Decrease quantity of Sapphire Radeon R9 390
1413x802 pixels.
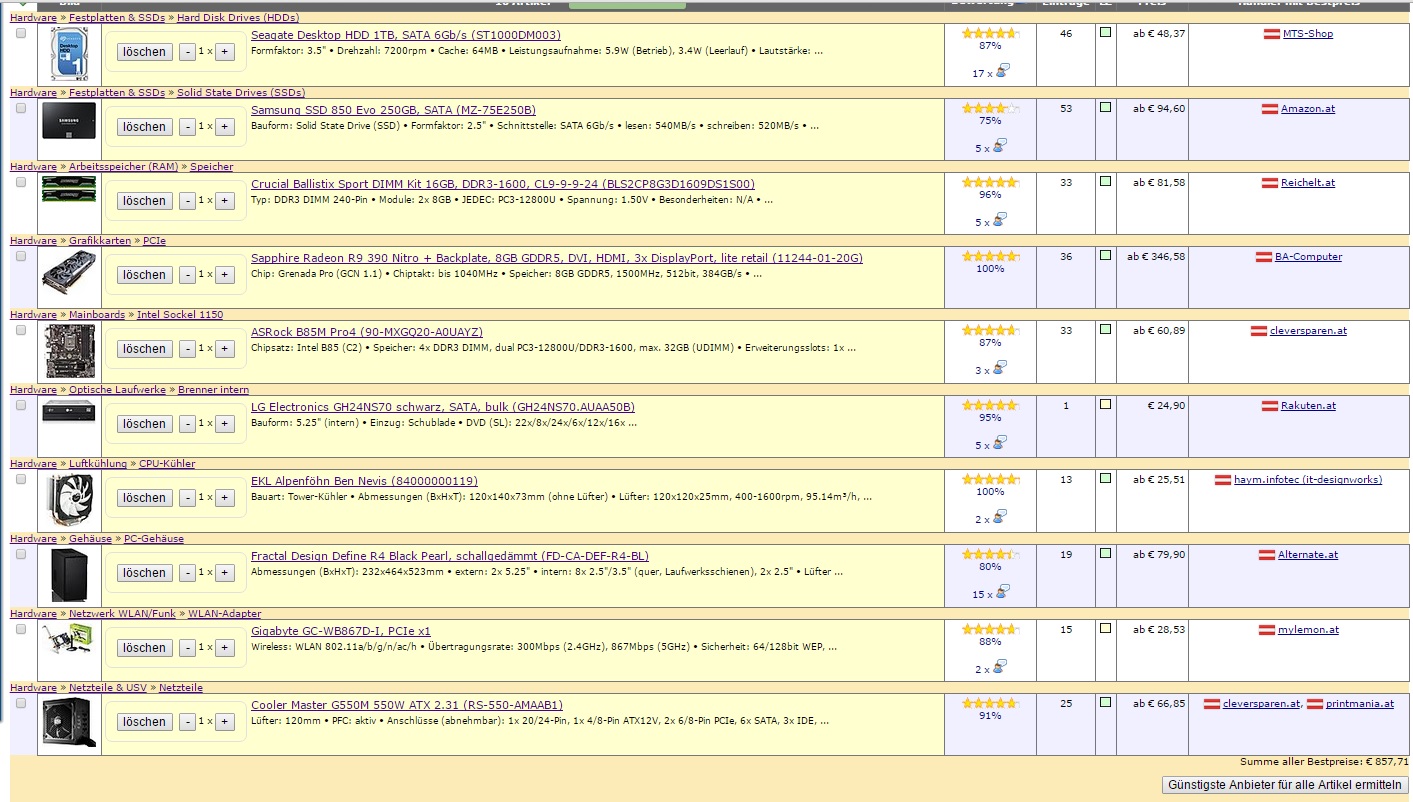click(187, 275)
